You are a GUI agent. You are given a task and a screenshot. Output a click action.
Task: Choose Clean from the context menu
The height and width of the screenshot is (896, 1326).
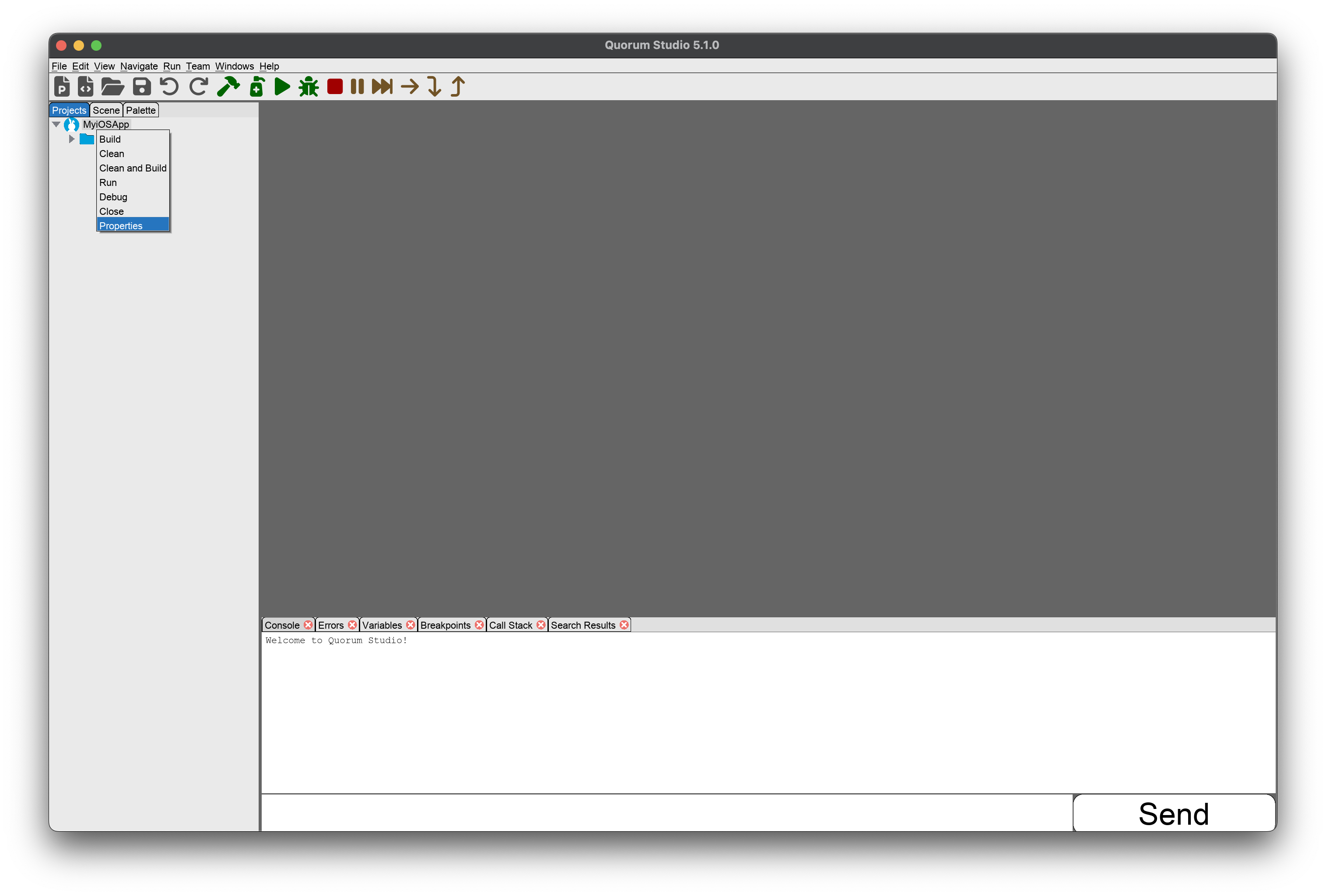click(133, 154)
